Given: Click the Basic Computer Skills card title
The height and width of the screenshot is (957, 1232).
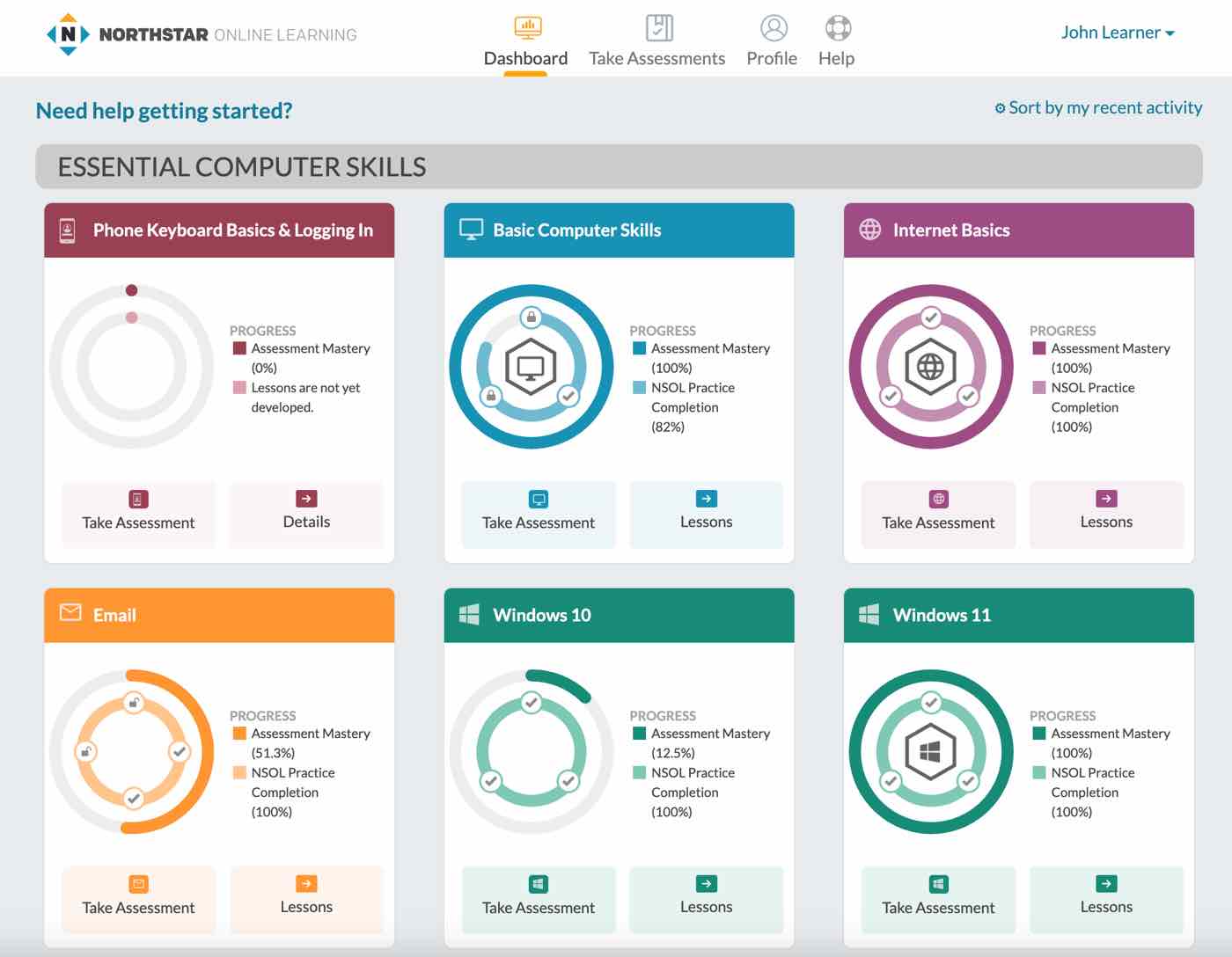Looking at the screenshot, I should pos(577,230).
